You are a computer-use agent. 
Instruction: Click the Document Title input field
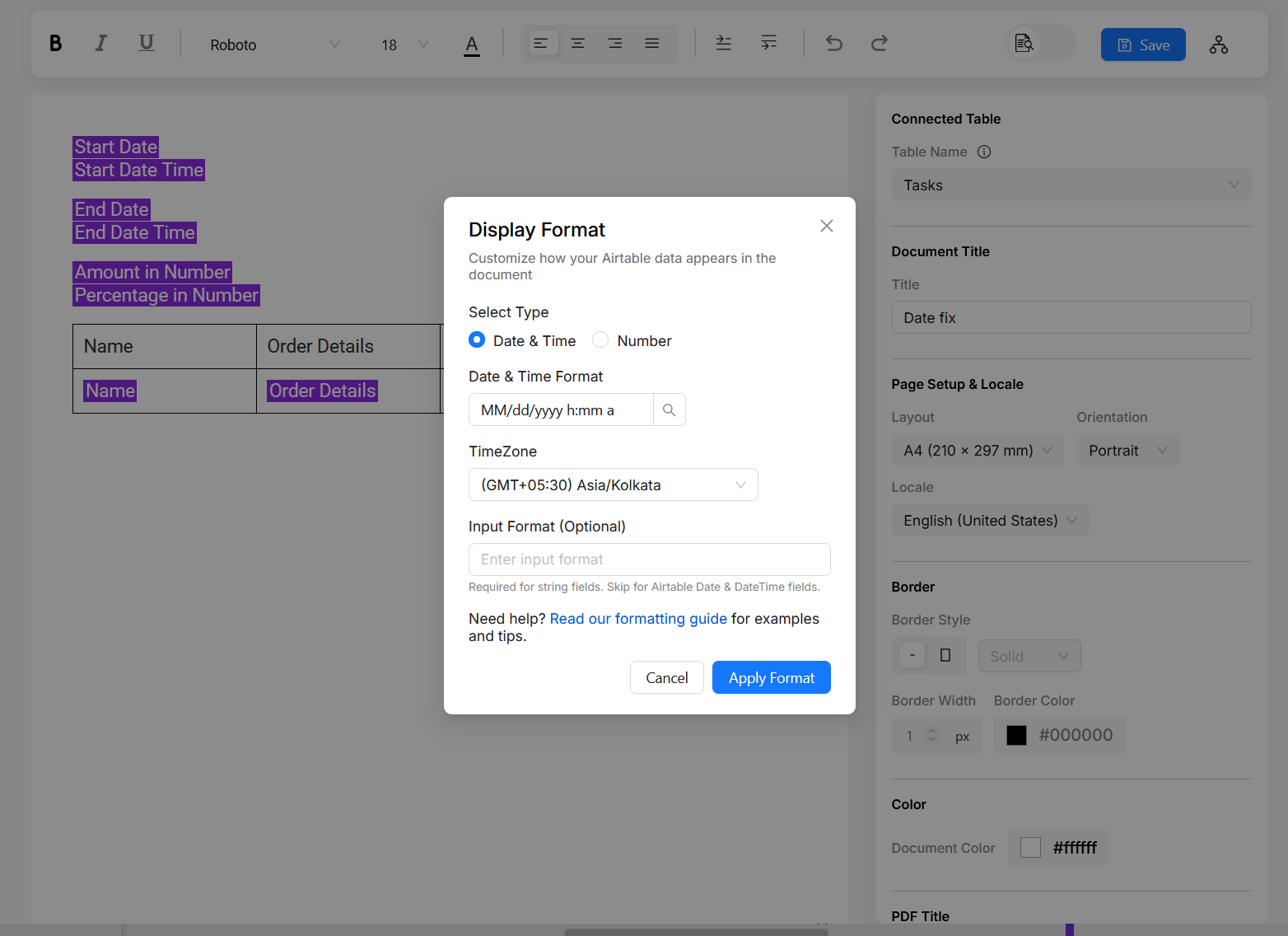click(1071, 317)
